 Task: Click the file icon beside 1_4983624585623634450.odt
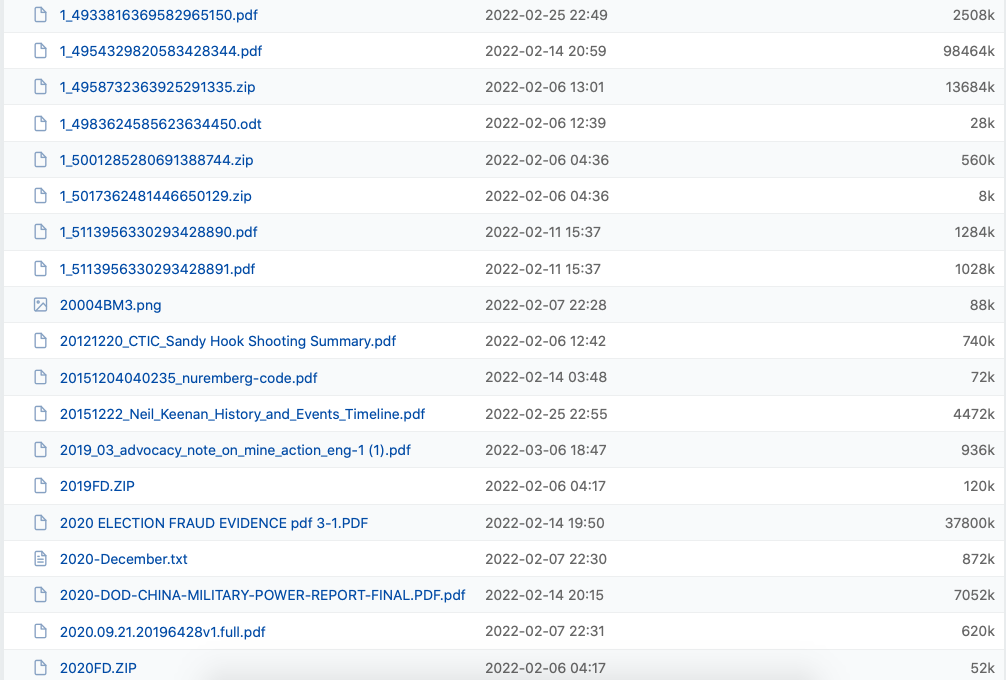[x=40, y=123]
